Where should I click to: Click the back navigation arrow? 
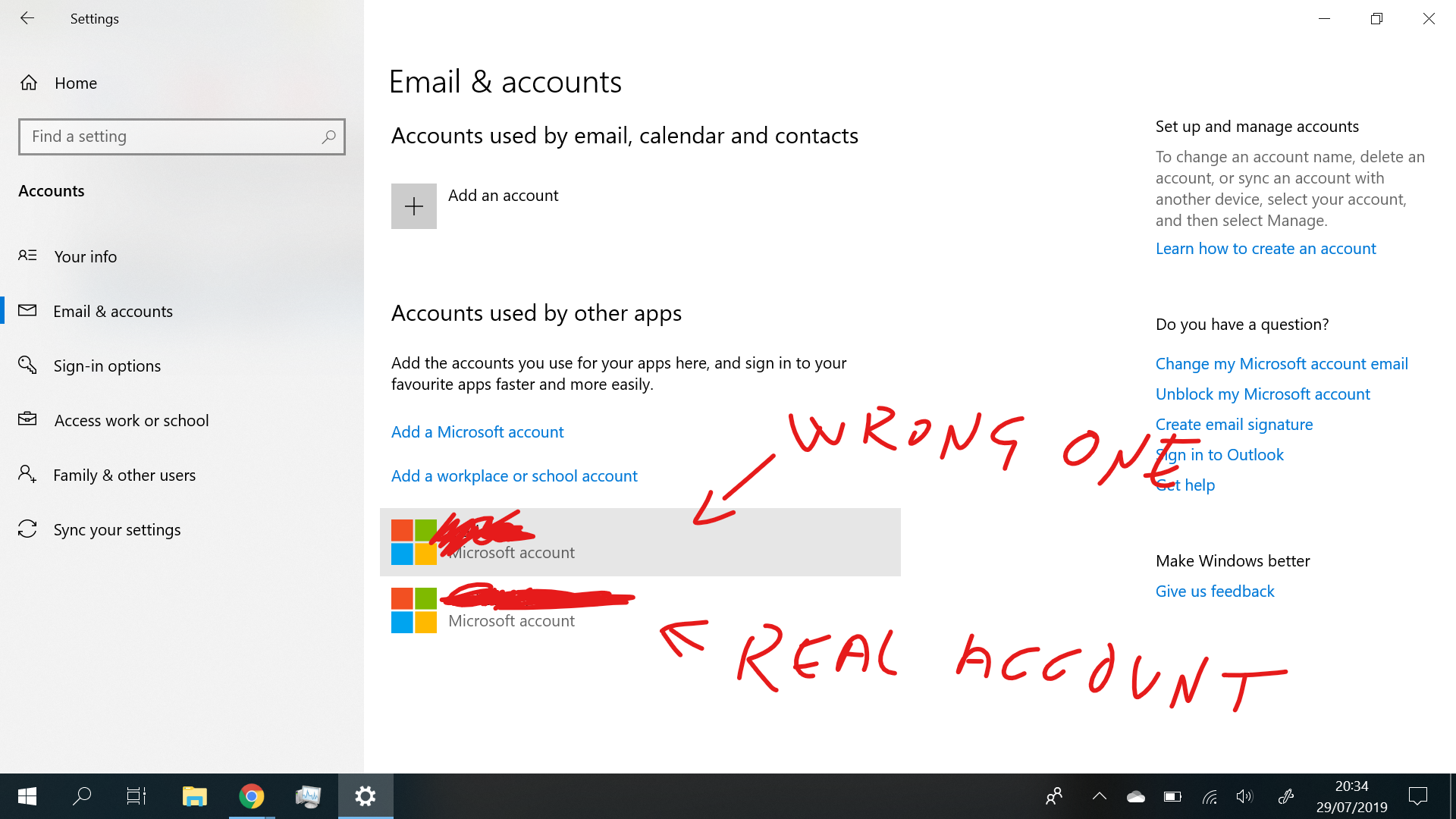[x=29, y=17]
